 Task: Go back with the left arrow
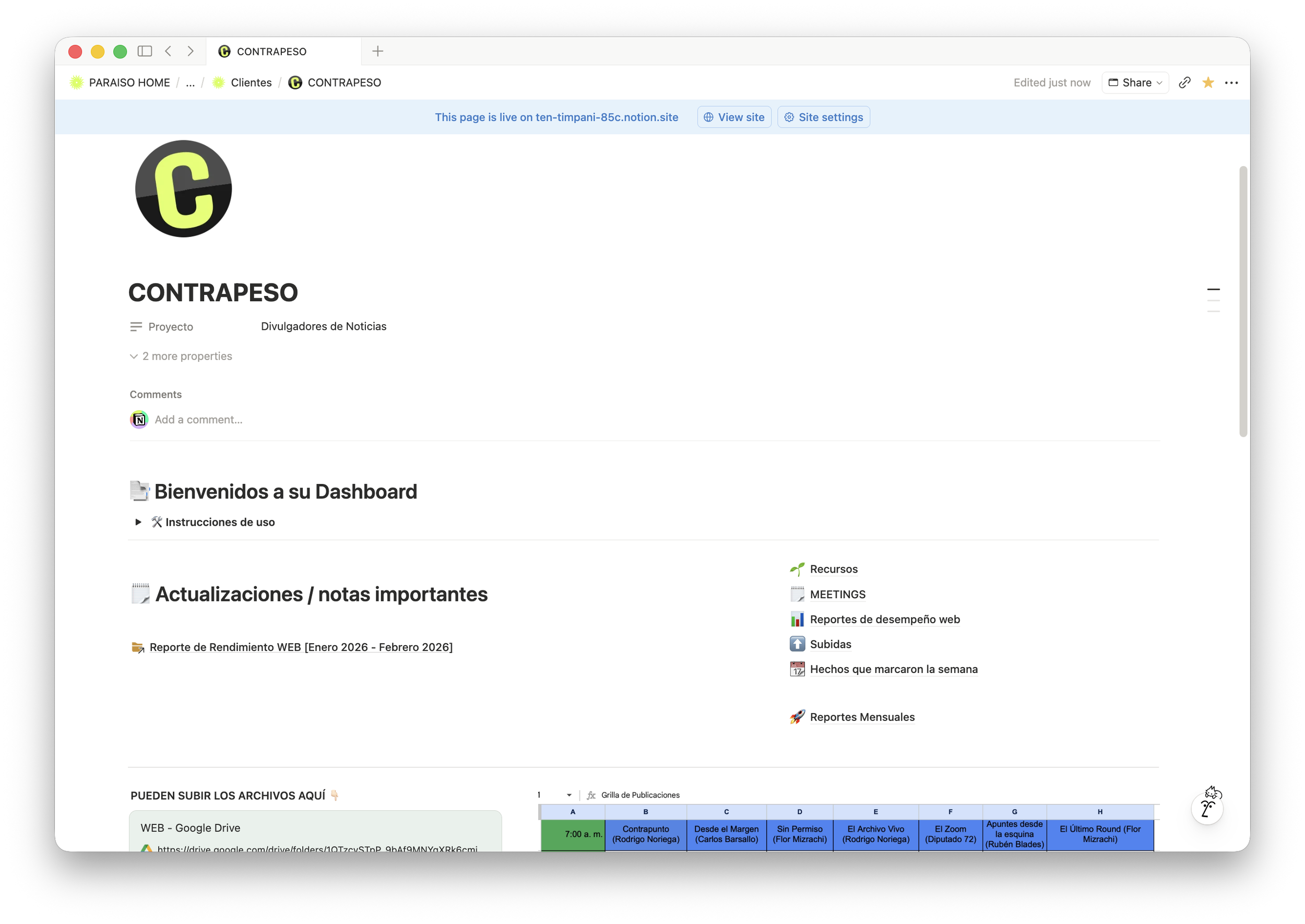point(169,51)
